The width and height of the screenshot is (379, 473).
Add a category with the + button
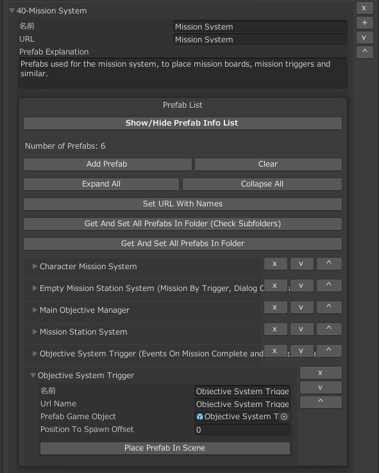click(x=364, y=23)
